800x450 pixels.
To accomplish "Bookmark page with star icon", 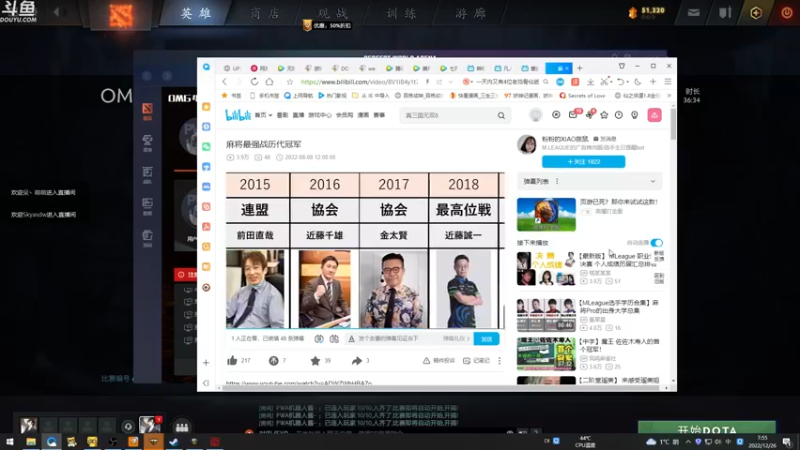I will pos(290,82).
